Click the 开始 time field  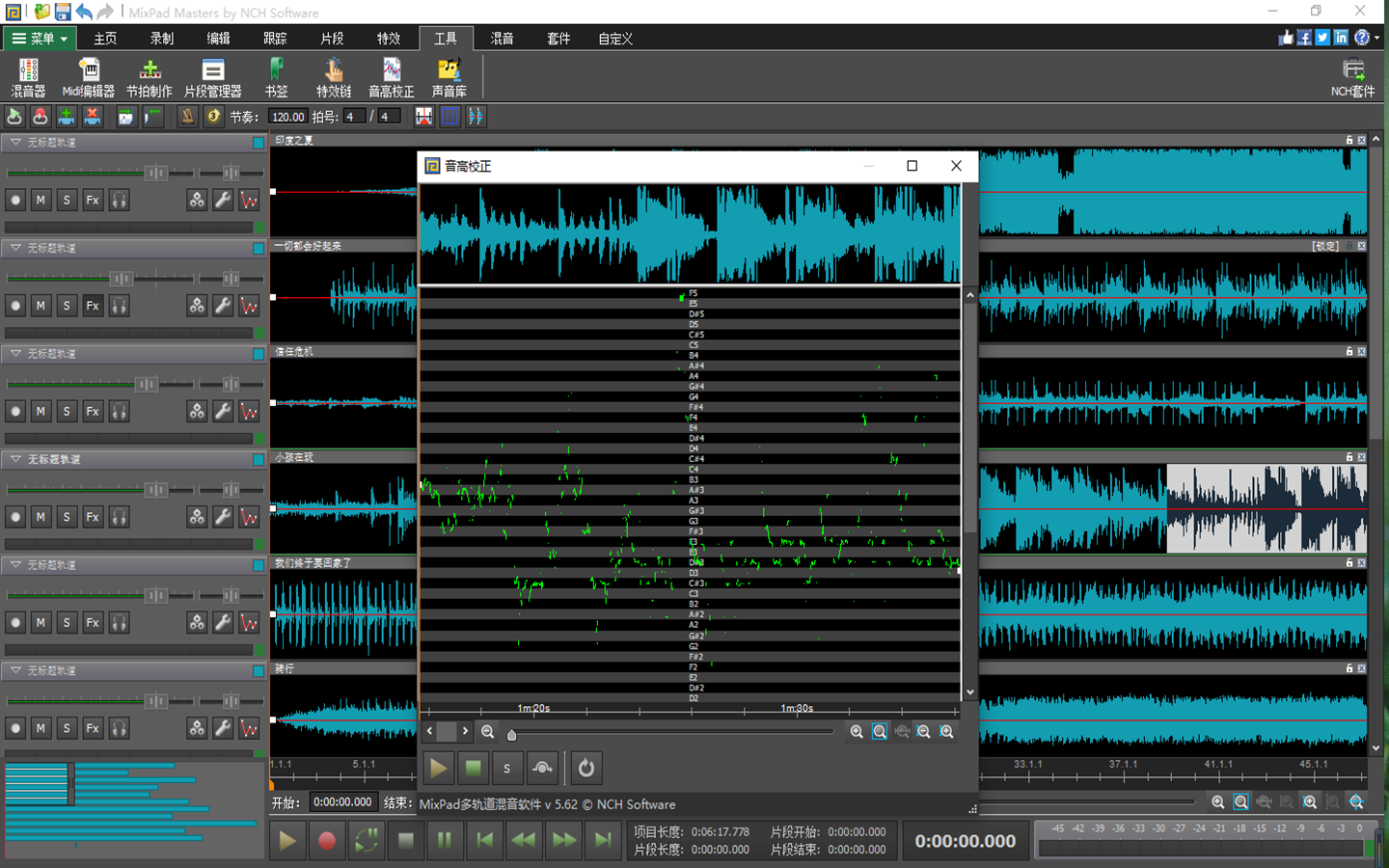(342, 802)
